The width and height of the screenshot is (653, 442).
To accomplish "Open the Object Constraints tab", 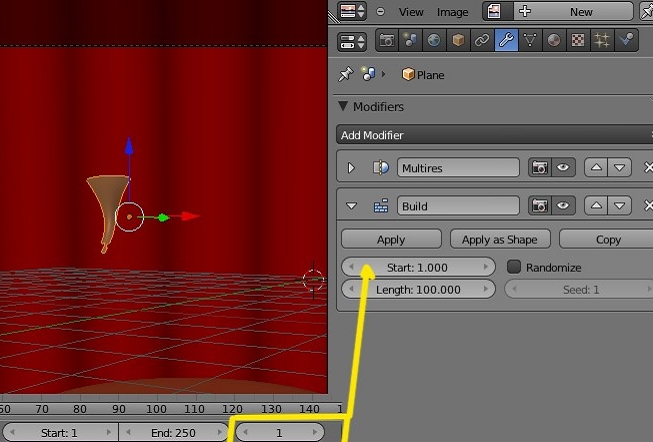I will tap(482, 40).
